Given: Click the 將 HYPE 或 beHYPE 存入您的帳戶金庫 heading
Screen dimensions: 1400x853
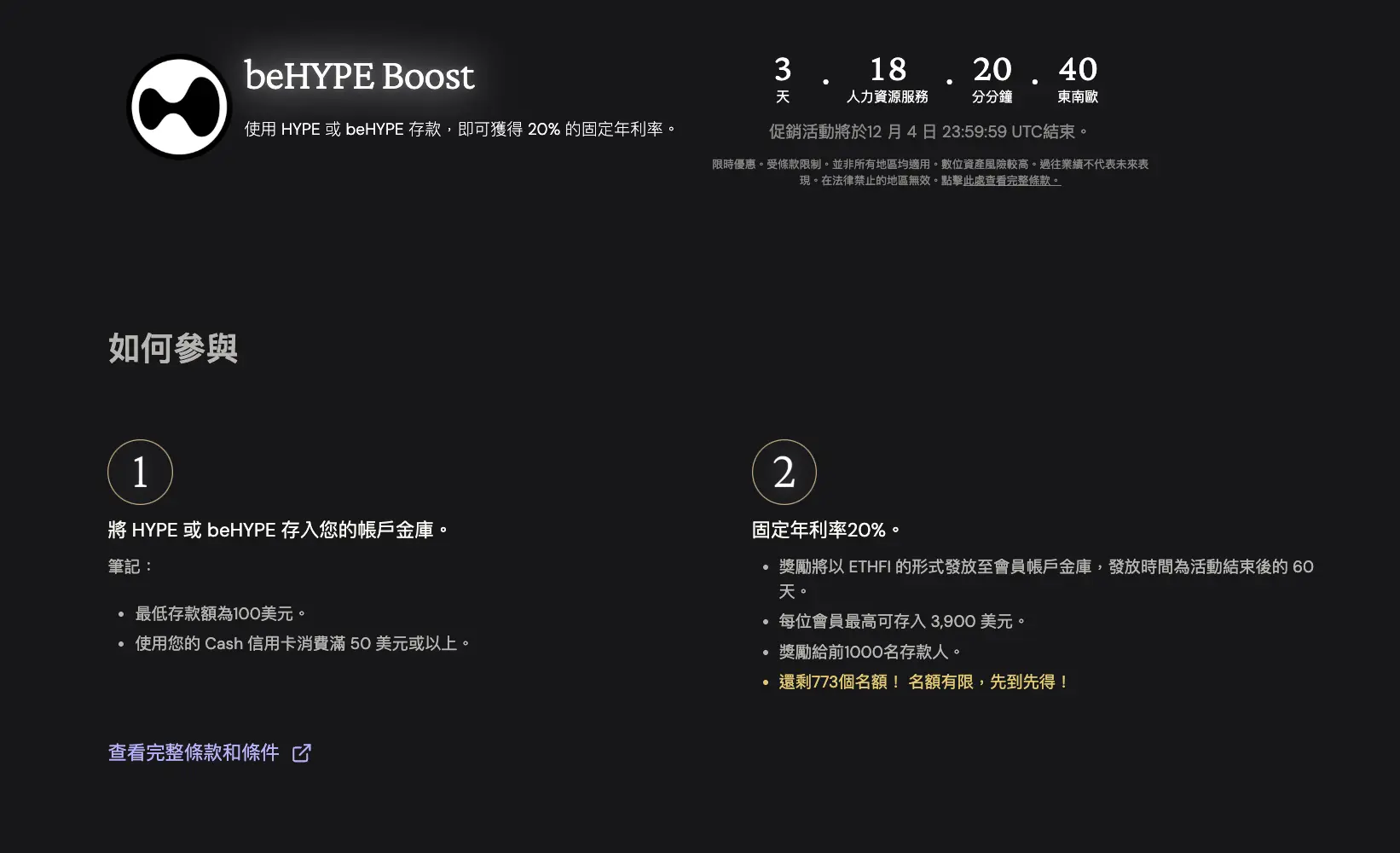Looking at the screenshot, I should (278, 529).
